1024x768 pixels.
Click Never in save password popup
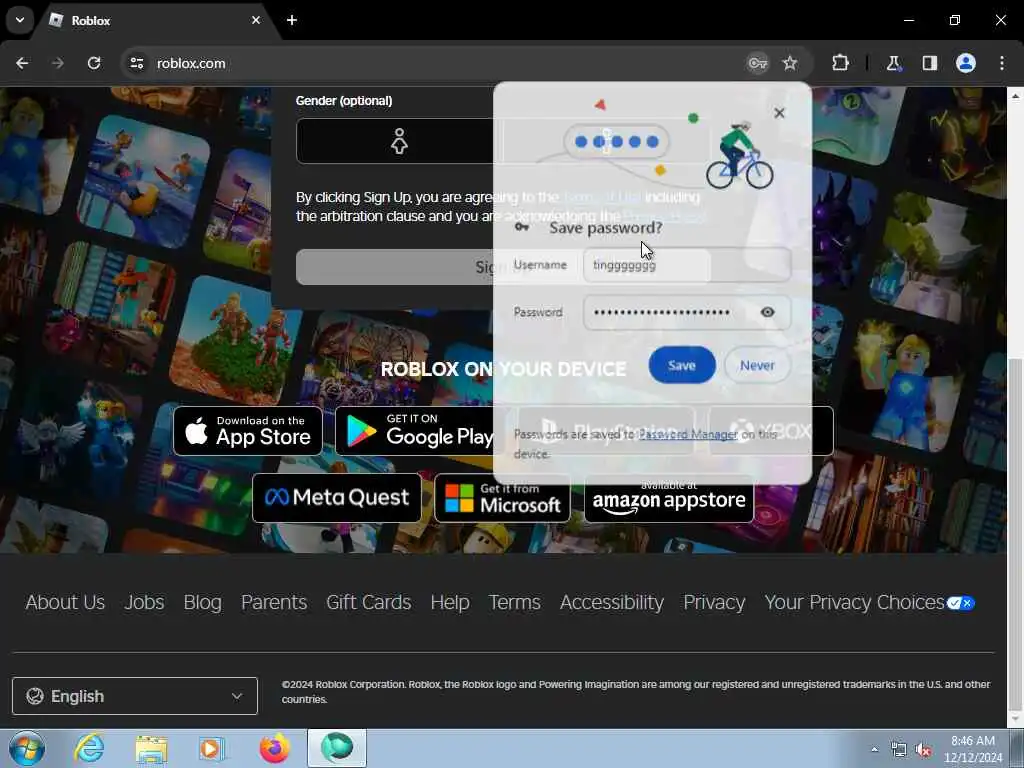click(x=758, y=365)
